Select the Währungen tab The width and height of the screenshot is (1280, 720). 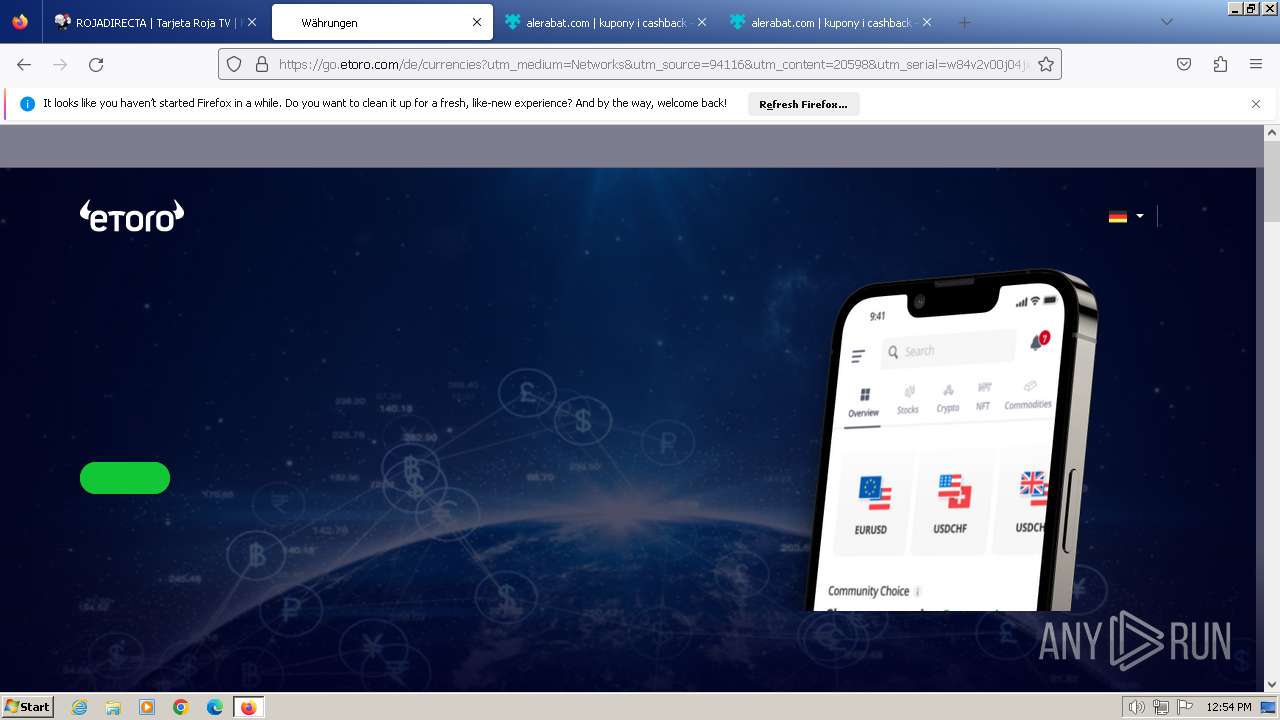point(381,22)
